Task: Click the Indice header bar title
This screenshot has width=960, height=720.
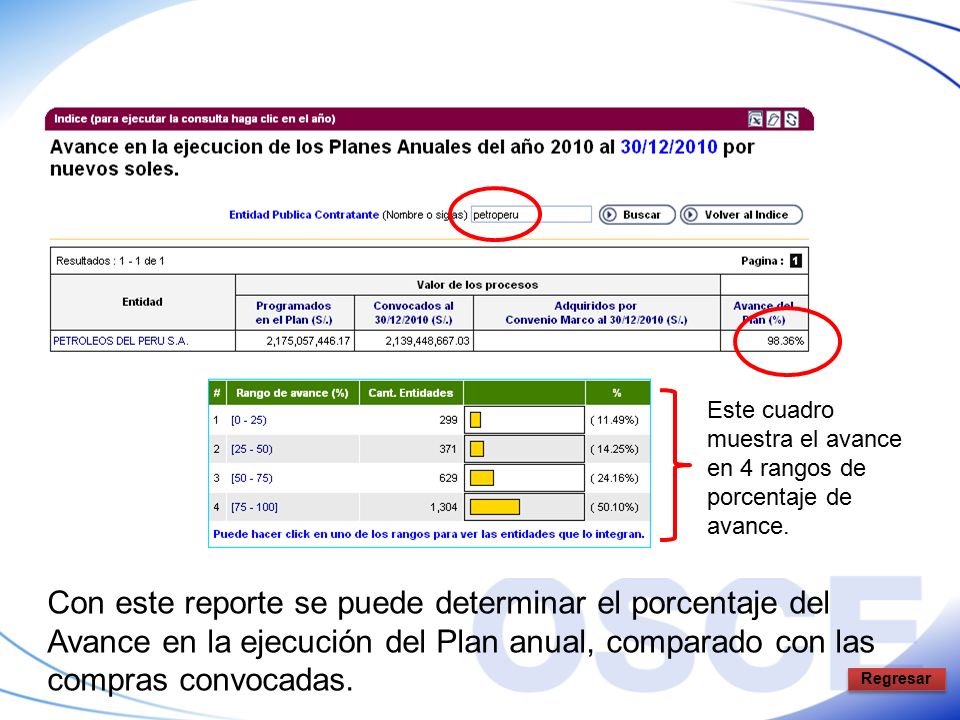Action: [195, 119]
